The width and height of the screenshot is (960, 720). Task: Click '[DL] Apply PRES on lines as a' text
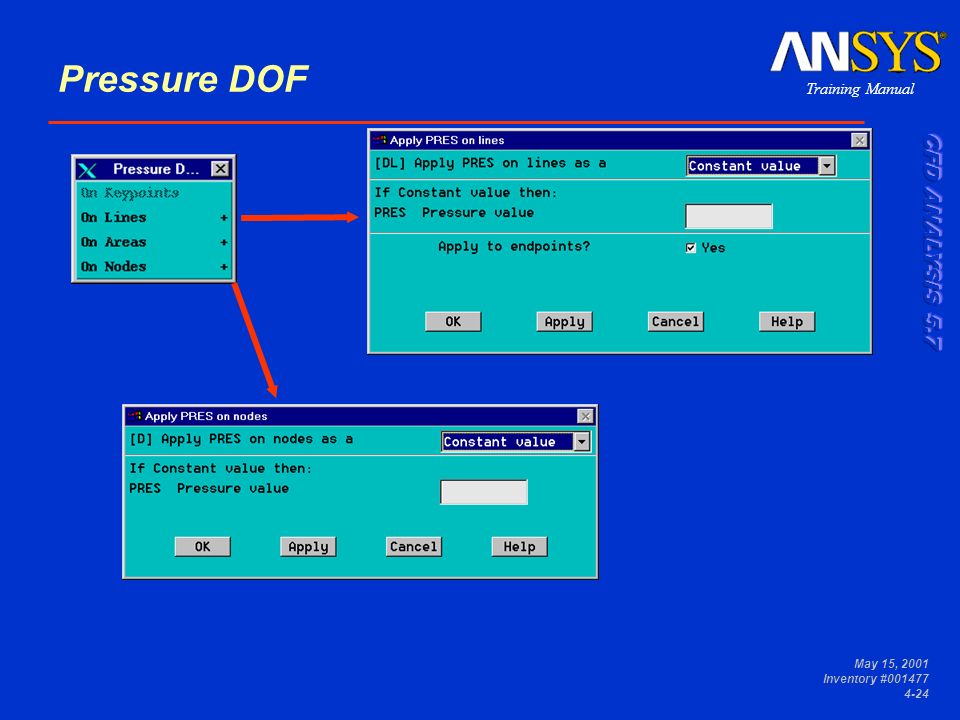[x=490, y=163]
